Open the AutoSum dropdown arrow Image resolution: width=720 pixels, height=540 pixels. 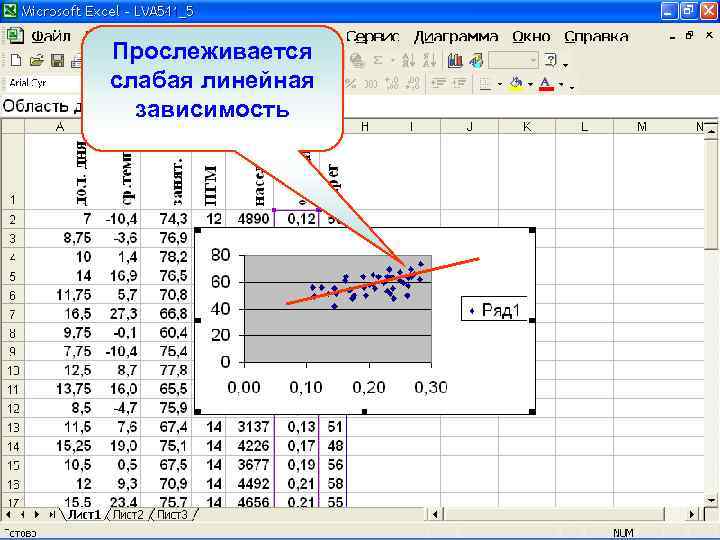click(x=393, y=60)
